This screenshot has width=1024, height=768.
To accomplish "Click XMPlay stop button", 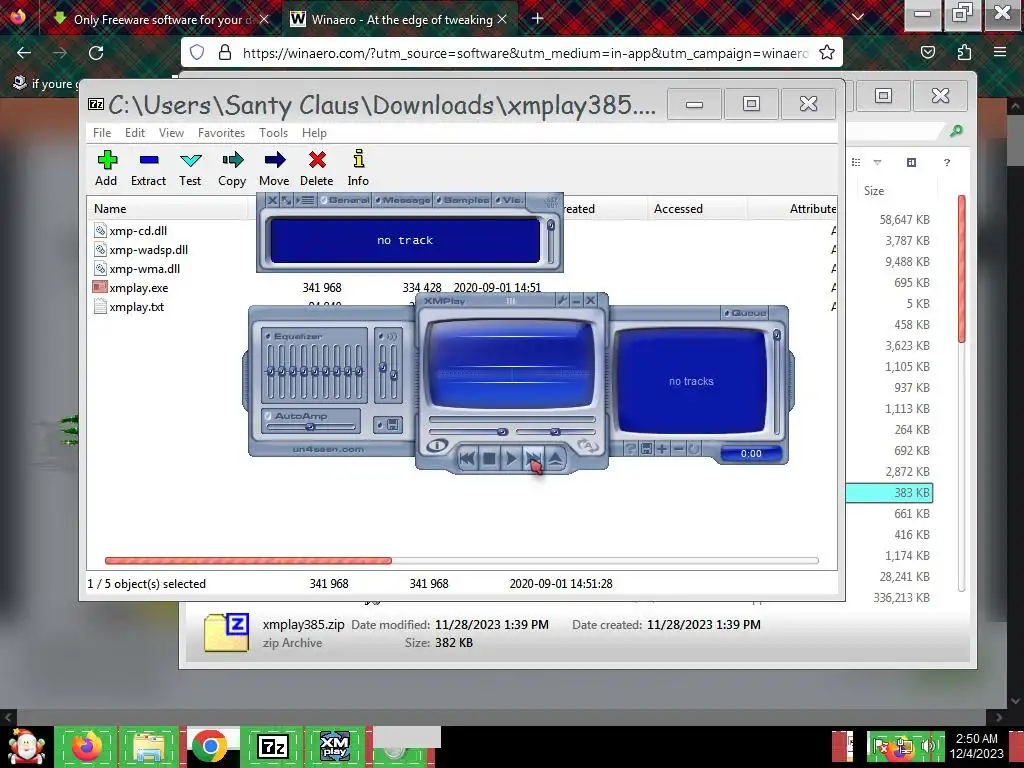I will (x=489, y=458).
